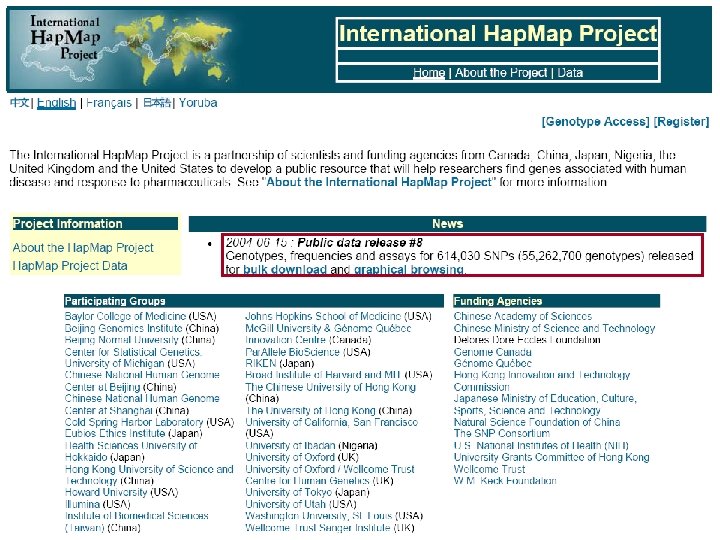Open Howard University link
This screenshot has width=720, height=540.
point(106,492)
